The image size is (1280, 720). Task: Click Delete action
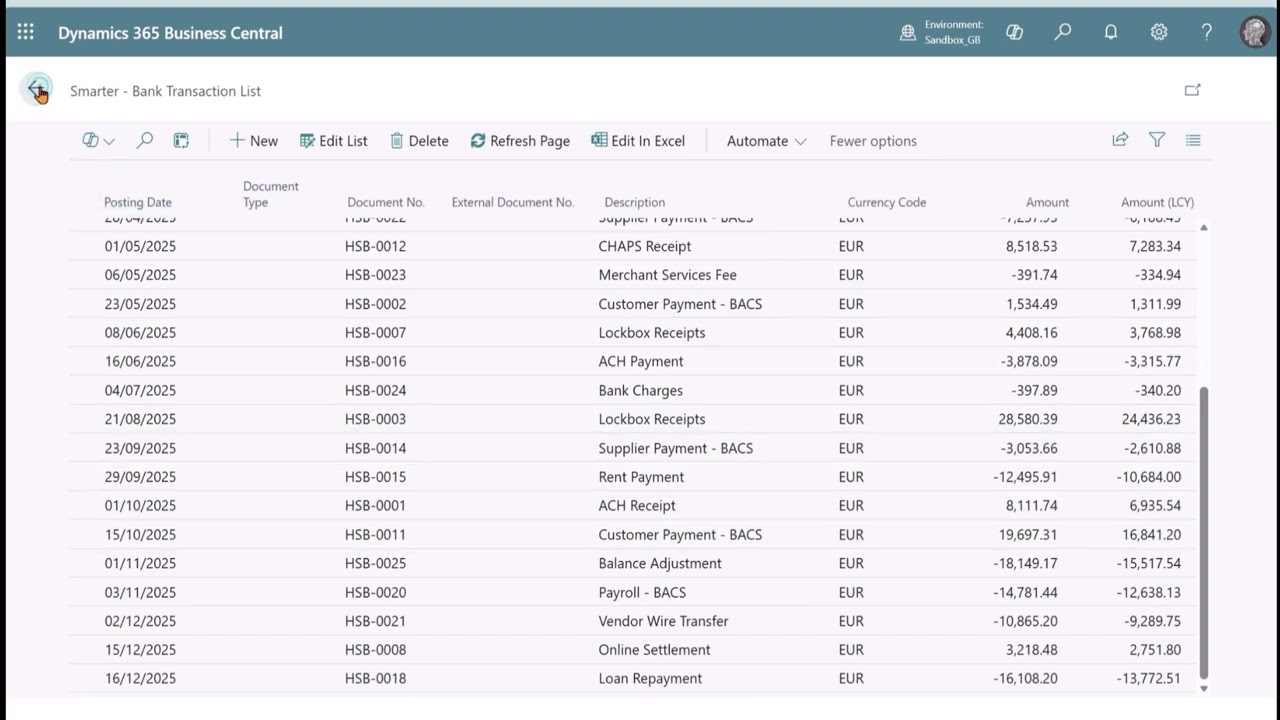[419, 141]
